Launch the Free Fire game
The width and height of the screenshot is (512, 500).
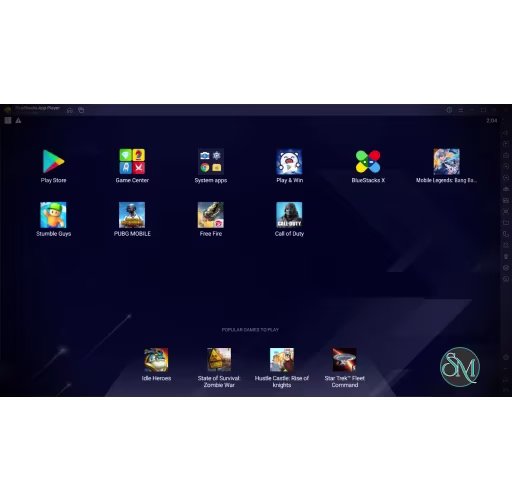pyautogui.click(x=211, y=215)
